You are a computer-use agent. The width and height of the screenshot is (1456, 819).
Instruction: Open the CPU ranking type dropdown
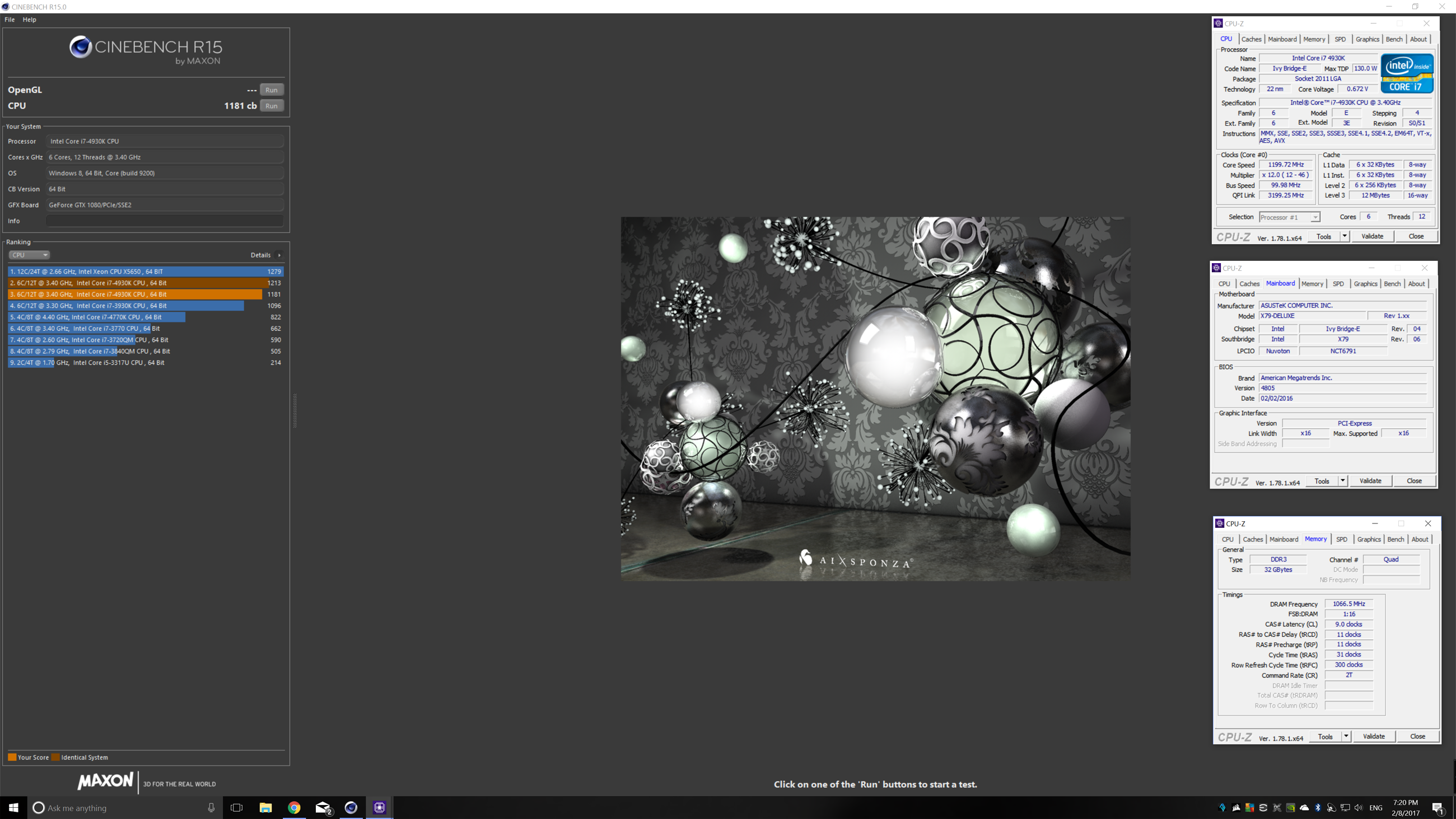(x=29, y=255)
